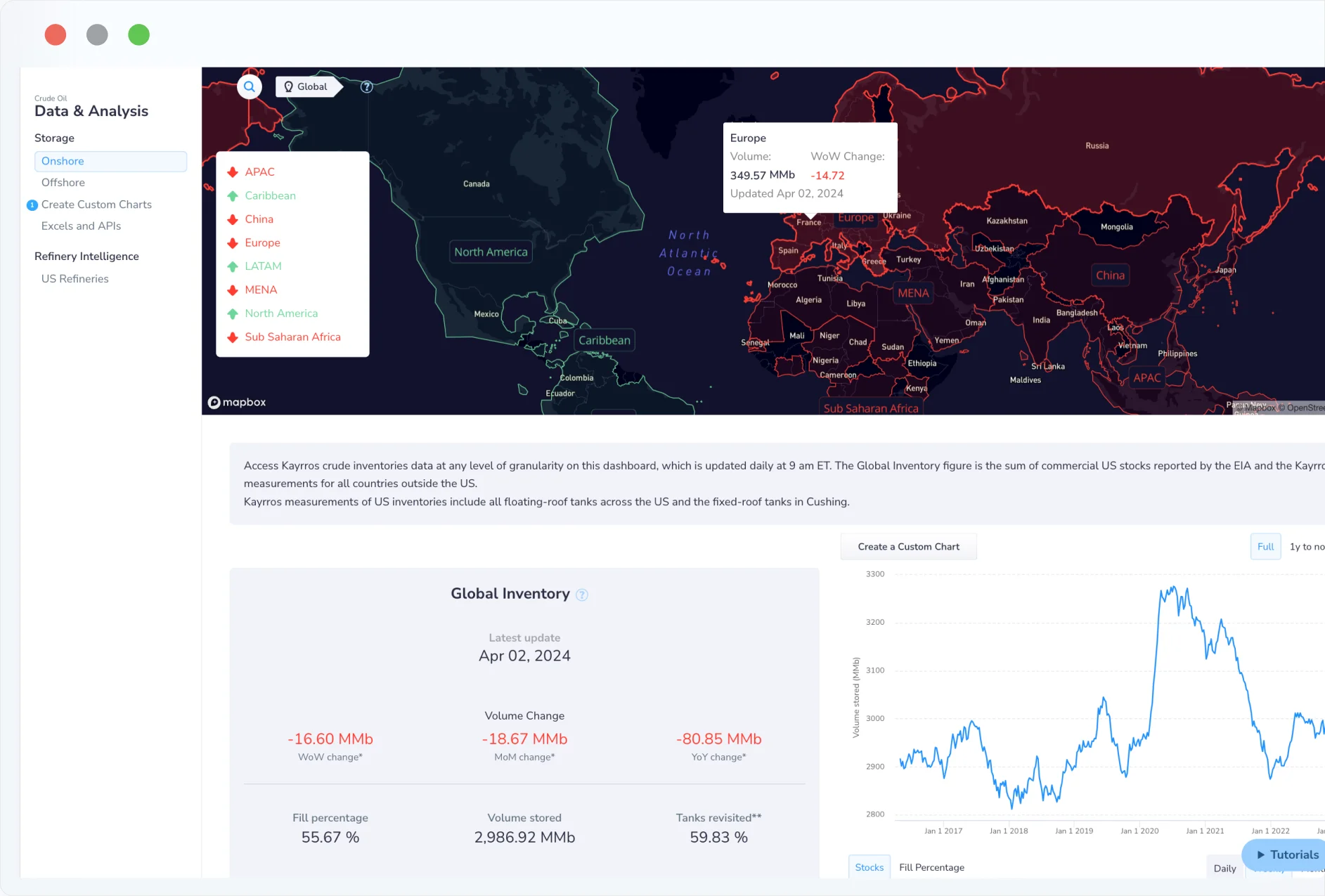The height and width of the screenshot is (896, 1325).
Task: Click the 2,986.92 MMb volume stored value
Action: click(x=524, y=838)
